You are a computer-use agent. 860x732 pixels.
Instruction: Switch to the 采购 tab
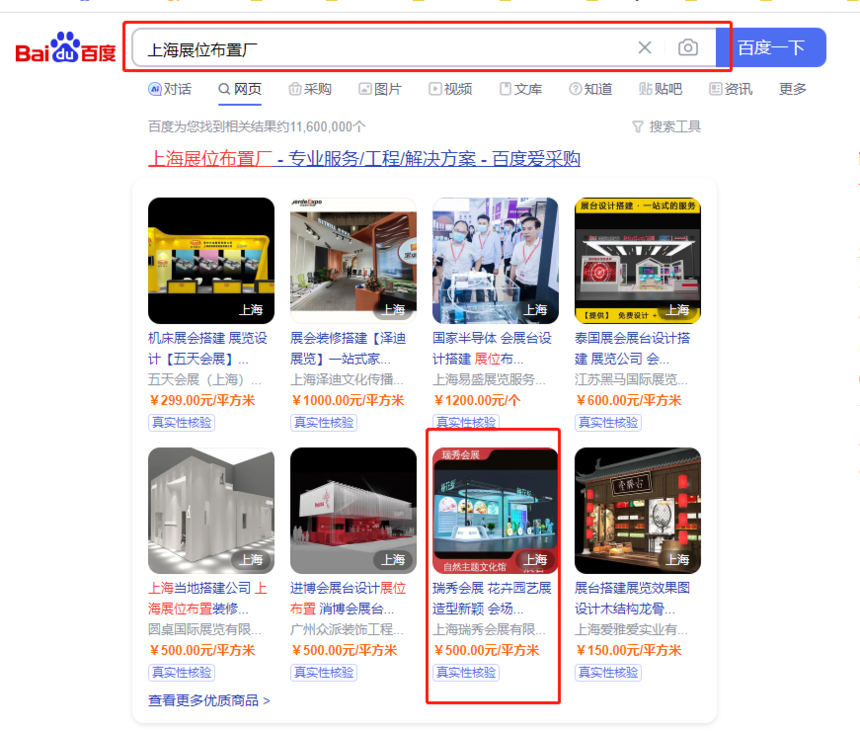click(310, 89)
